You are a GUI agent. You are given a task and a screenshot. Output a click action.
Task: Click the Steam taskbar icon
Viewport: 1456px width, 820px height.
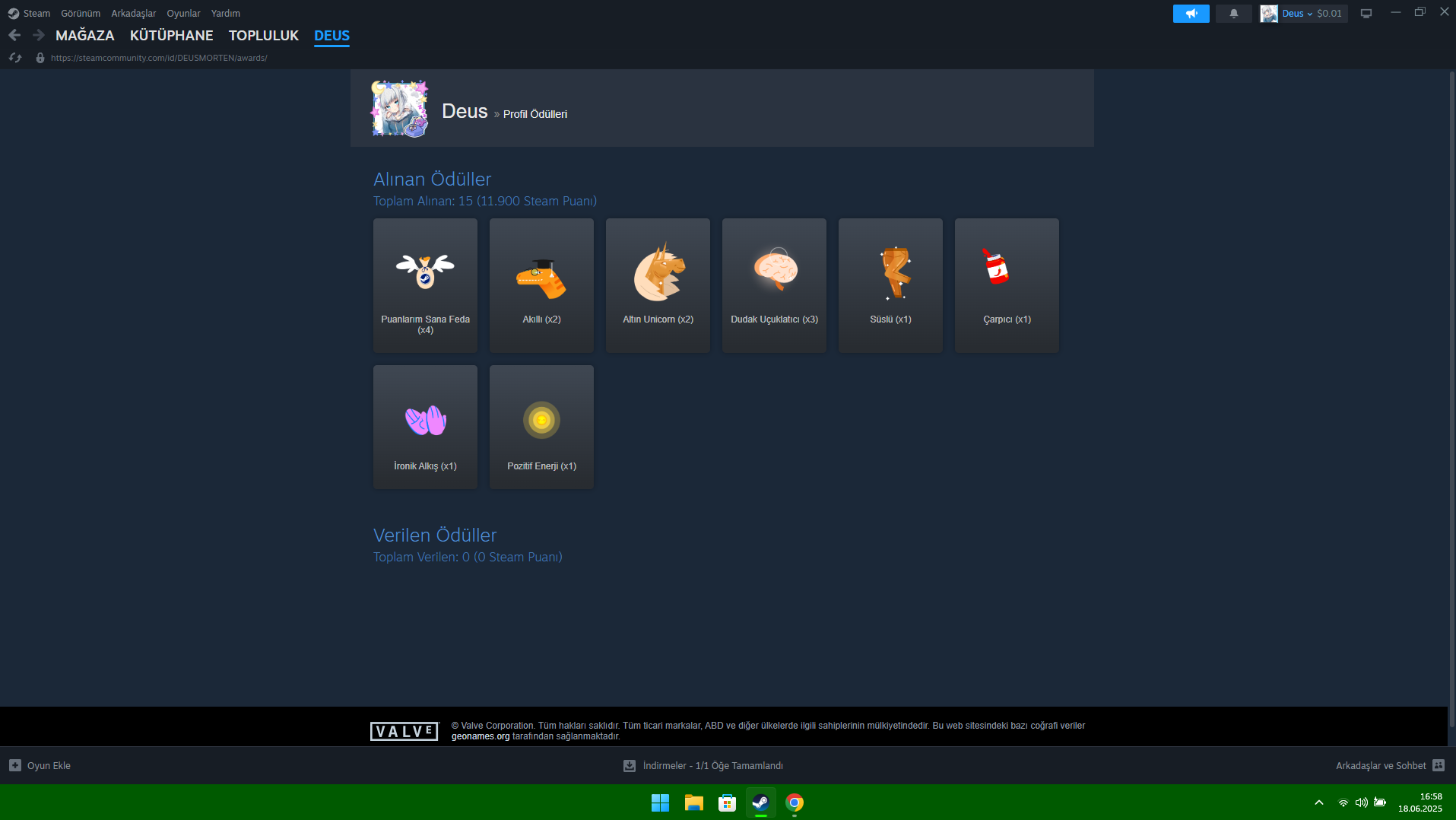coord(760,803)
